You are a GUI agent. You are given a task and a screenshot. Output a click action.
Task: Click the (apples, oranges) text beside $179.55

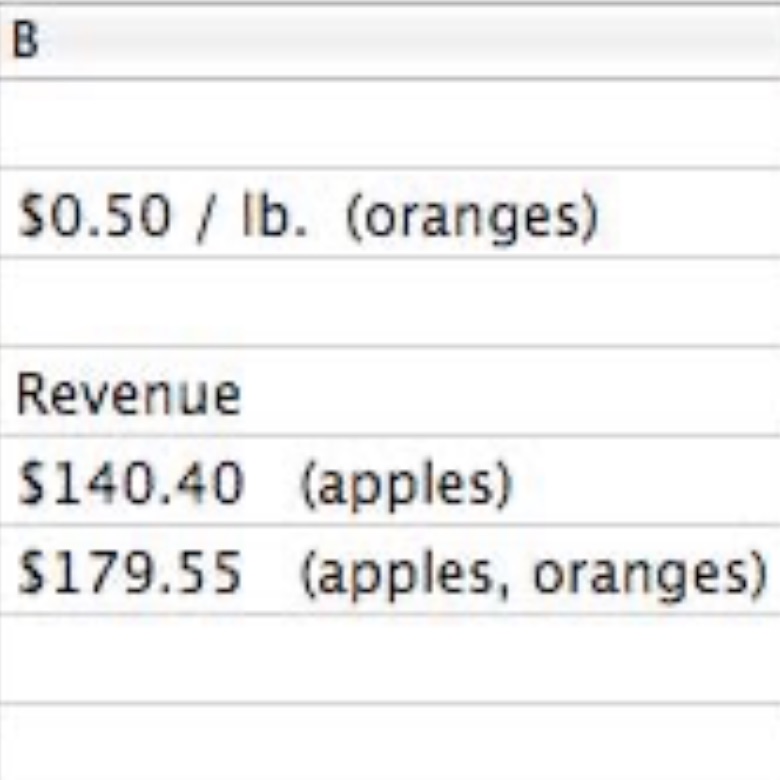pos(534,576)
